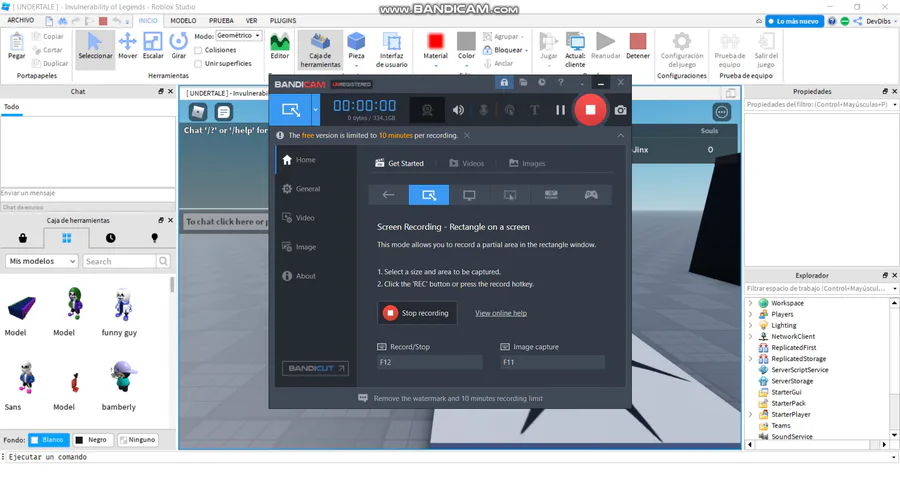Image resolution: width=900 pixels, height=482 pixels.
Task: Click Lo más nuevo button
Action: tap(794, 21)
